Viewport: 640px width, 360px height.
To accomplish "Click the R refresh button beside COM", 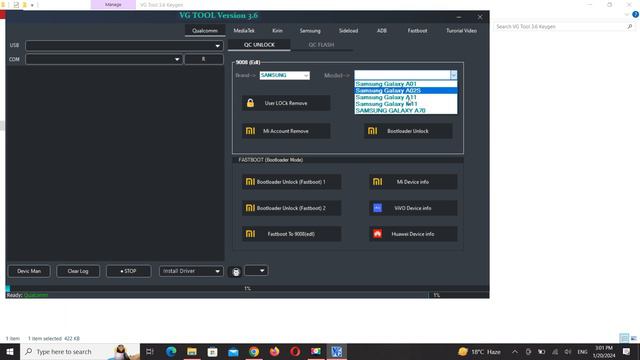I will point(204,59).
